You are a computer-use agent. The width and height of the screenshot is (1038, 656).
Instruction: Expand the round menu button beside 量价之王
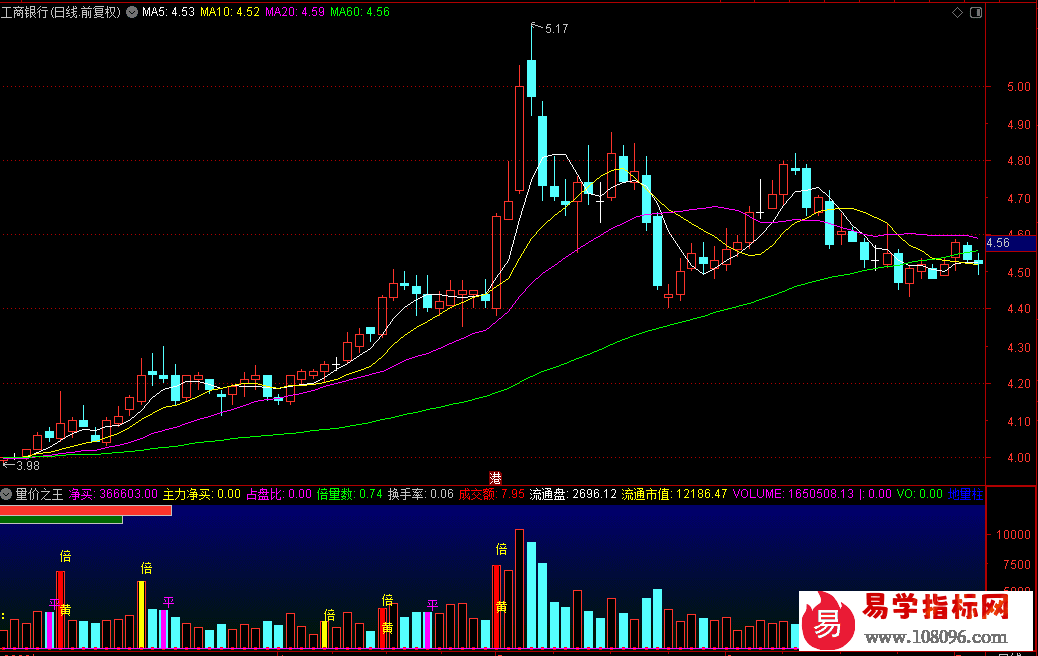[6, 494]
